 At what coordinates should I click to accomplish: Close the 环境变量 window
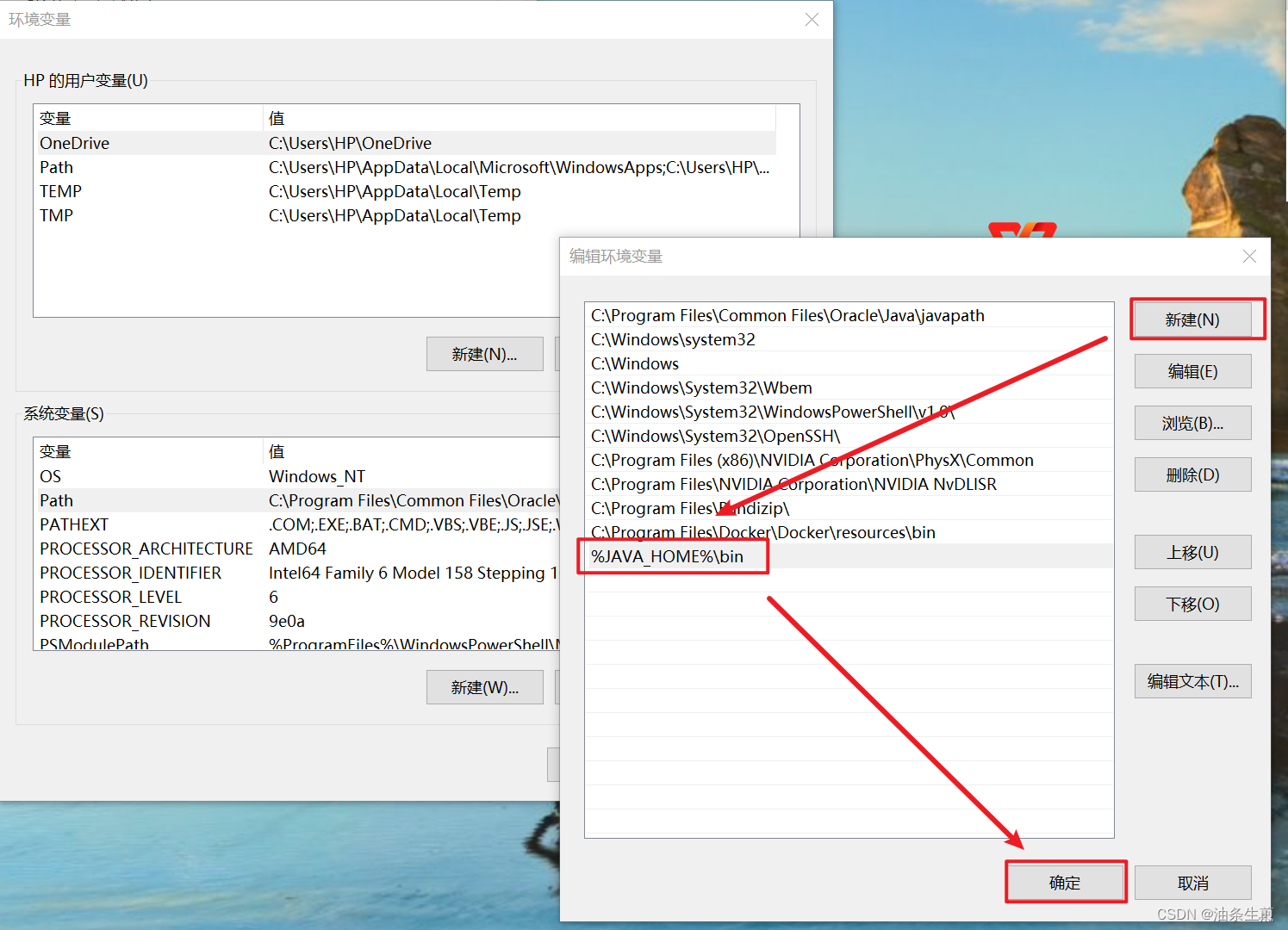click(812, 19)
